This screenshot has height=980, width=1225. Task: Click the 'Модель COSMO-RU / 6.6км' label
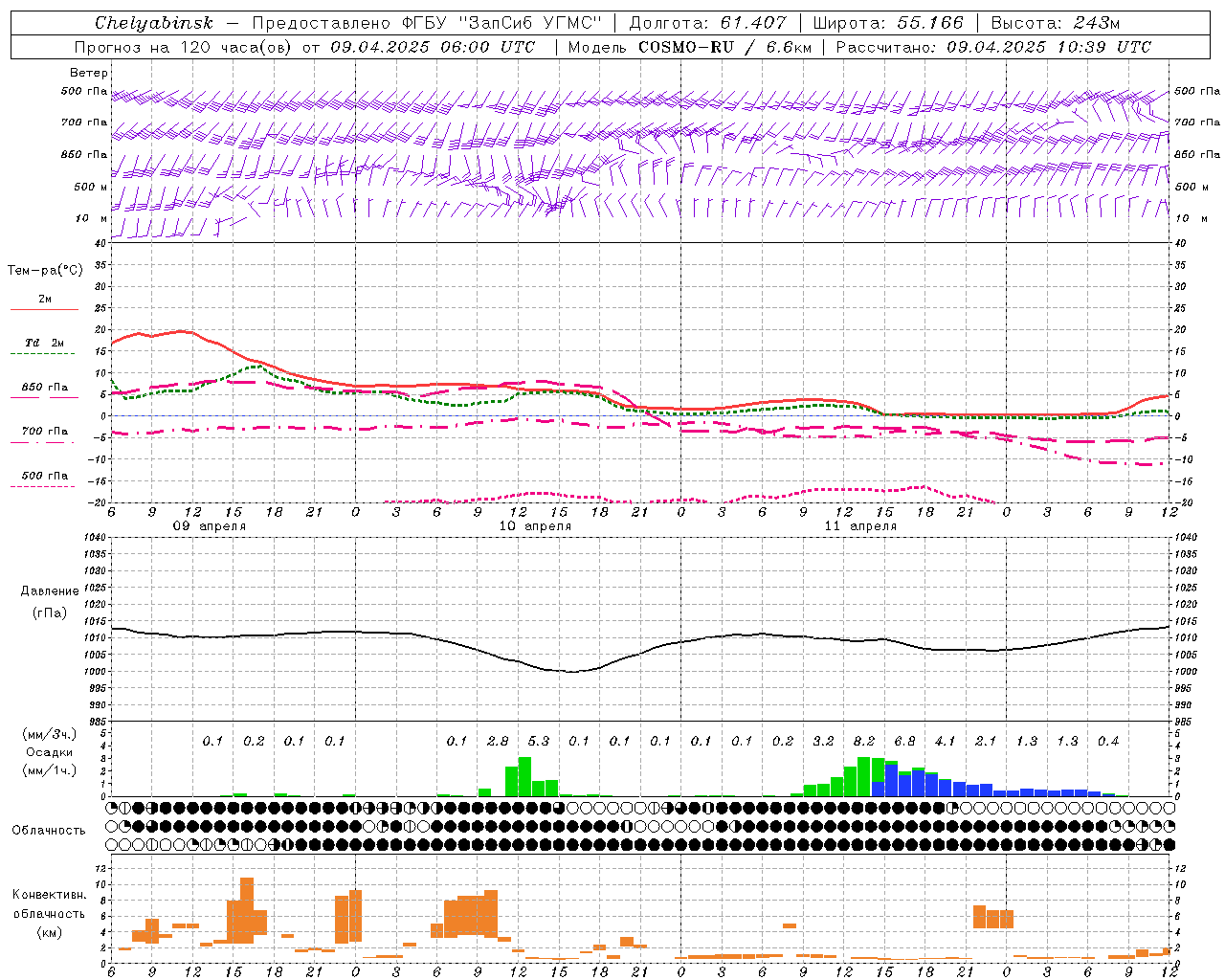coord(690,47)
